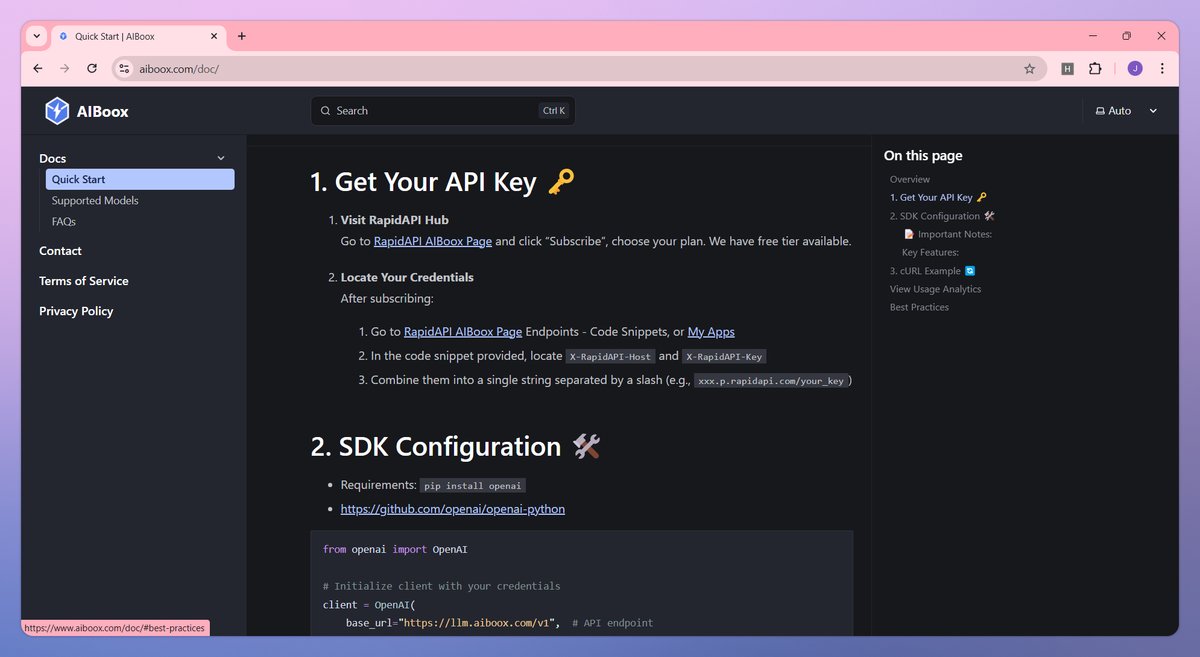Click the X-RapidAPI-Host code text

pos(610,356)
